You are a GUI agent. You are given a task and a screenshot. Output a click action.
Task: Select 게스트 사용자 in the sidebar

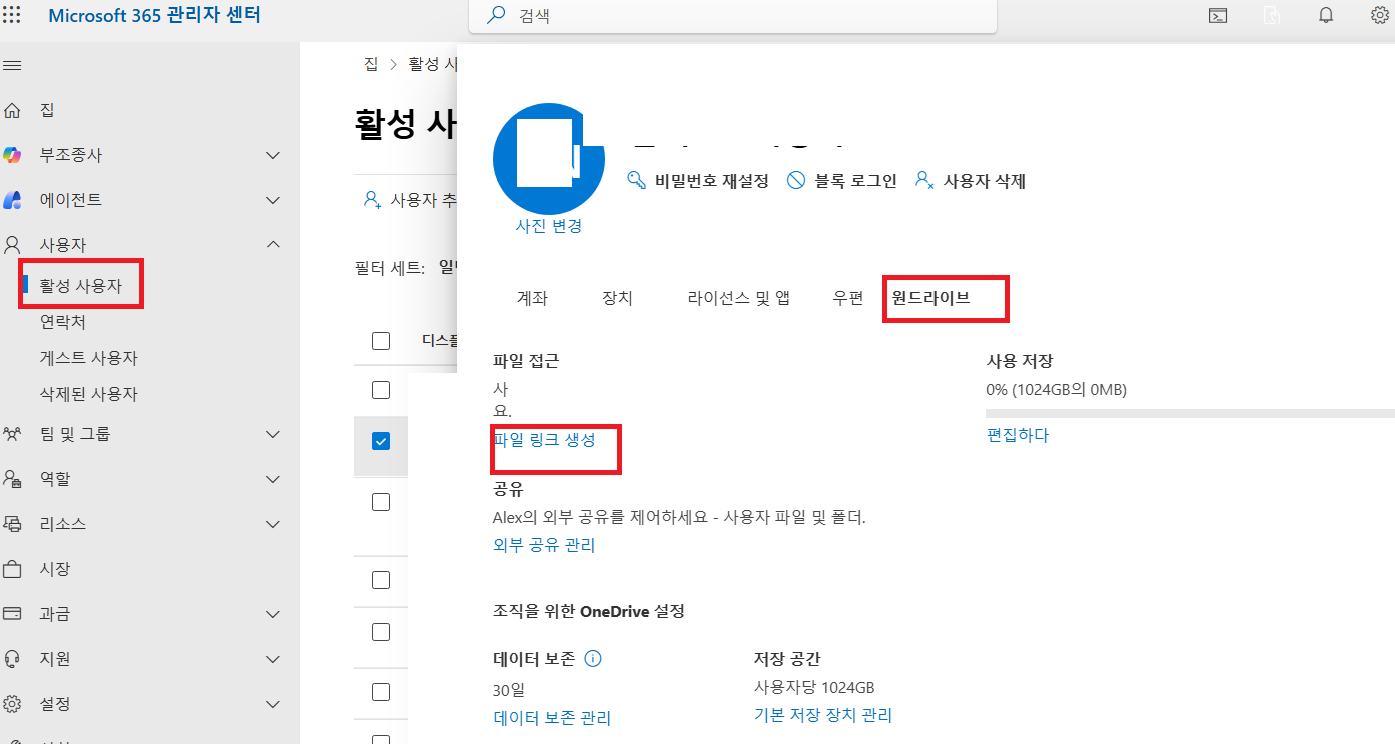88,358
